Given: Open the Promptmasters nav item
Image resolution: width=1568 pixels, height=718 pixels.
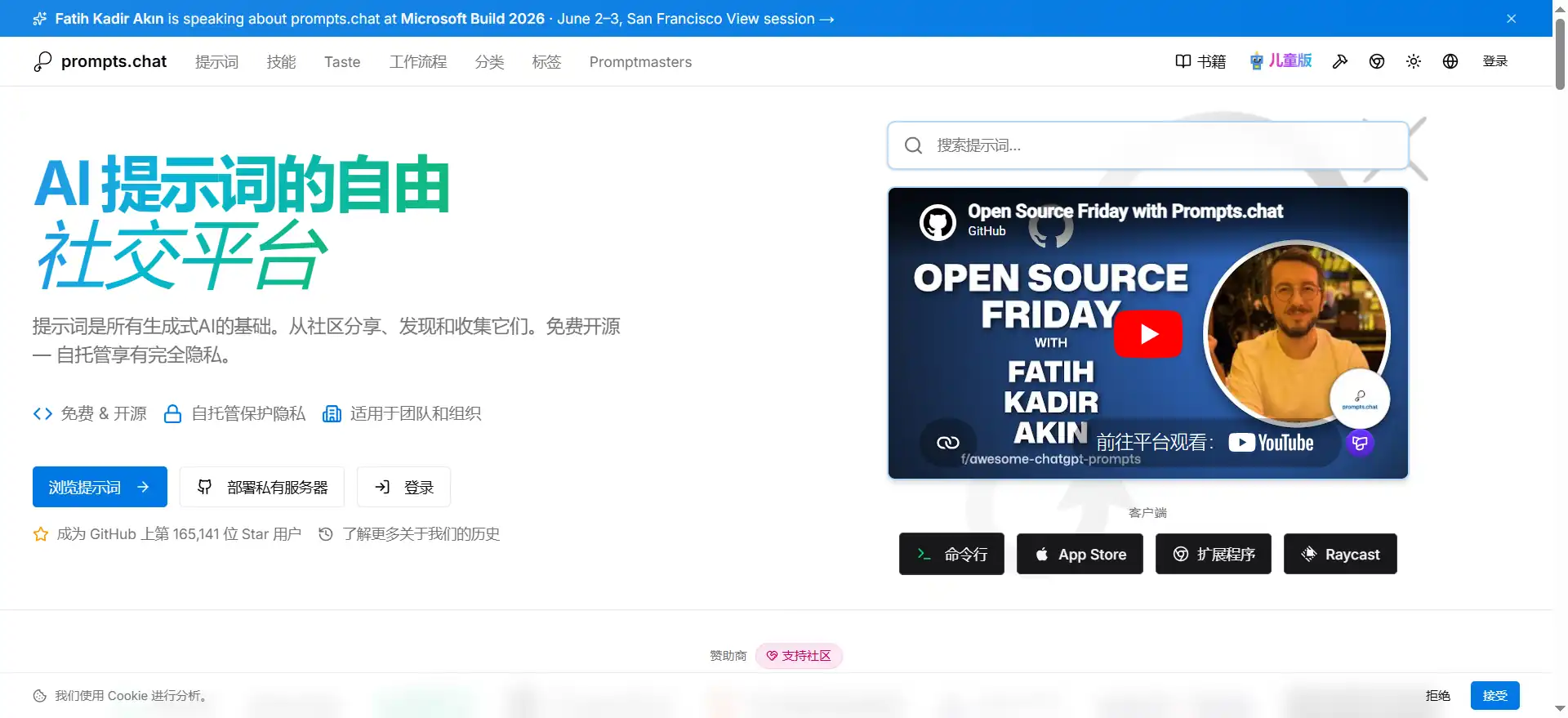Looking at the screenshot, I should tap(640, 62).
